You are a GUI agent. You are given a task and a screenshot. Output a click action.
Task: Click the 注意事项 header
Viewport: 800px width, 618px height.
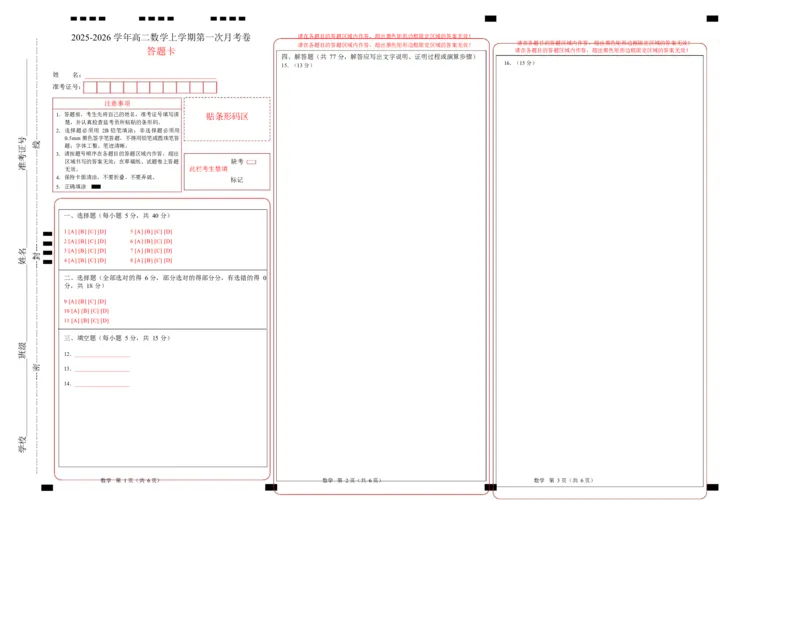click(x=117, y=103)
